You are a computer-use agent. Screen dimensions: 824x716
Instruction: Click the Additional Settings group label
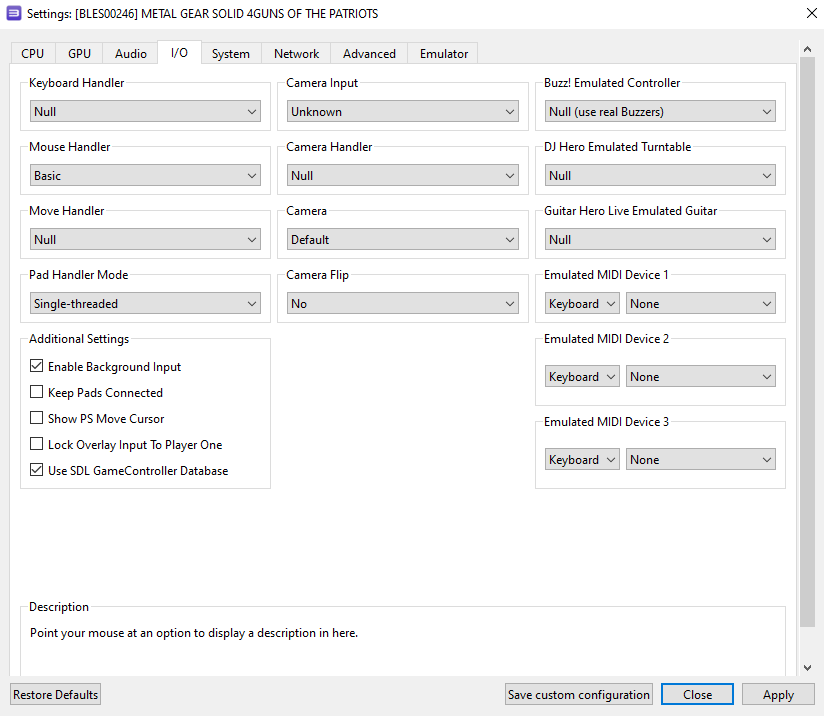coord(79,339)
